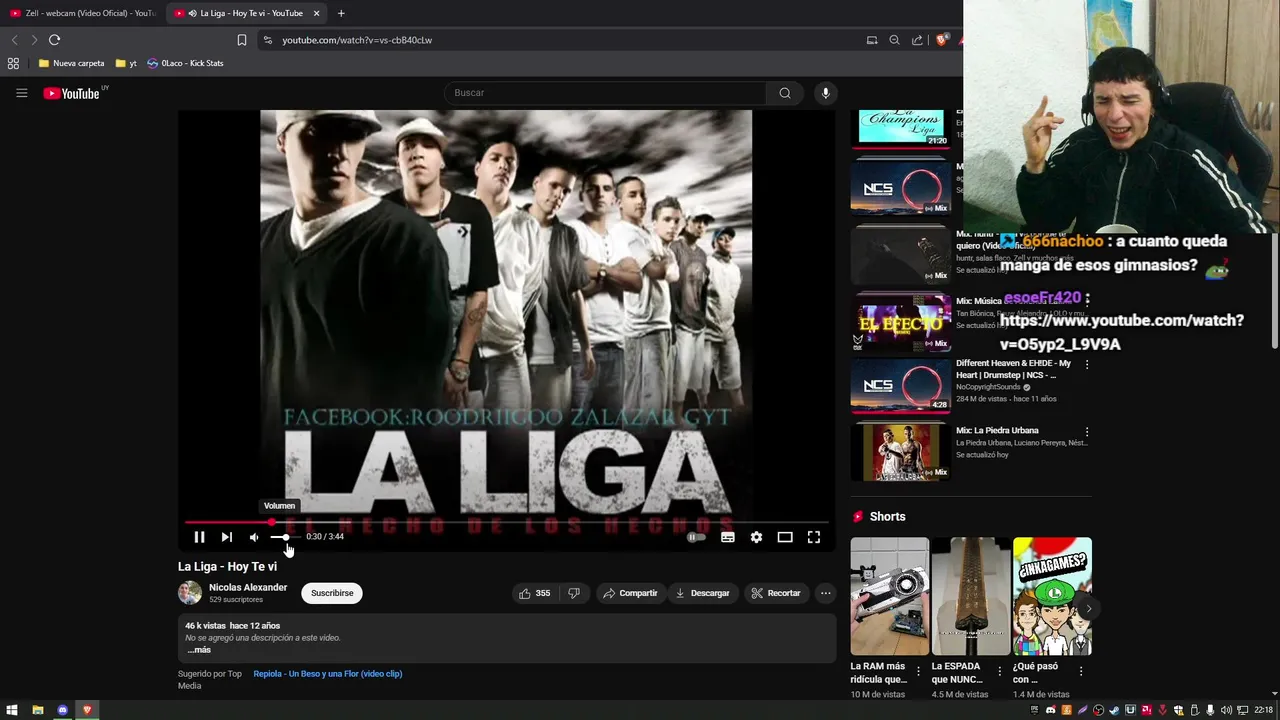
Task: Bookmark this page with the bookmark icon
Action: [x=241, y=40]
